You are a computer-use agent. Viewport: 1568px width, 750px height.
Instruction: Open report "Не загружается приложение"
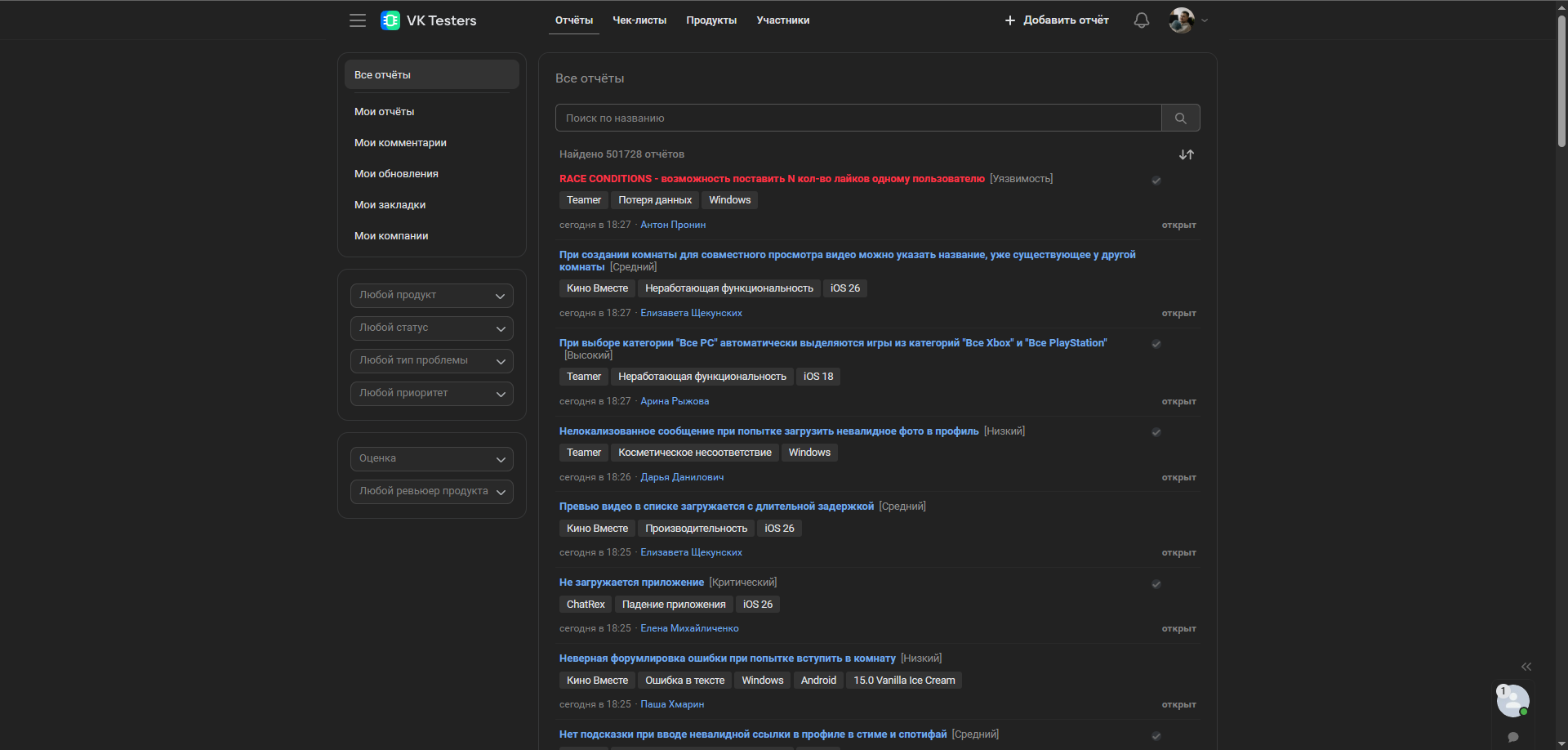coord(631,583)
